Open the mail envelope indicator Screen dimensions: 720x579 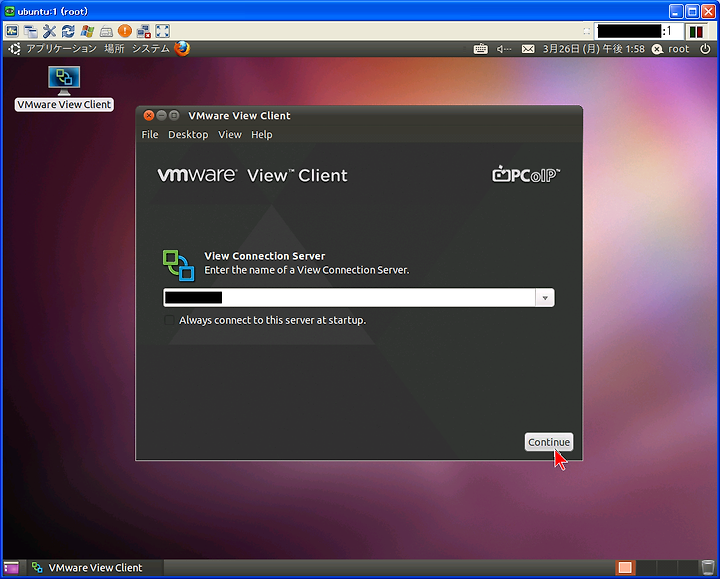528,49
